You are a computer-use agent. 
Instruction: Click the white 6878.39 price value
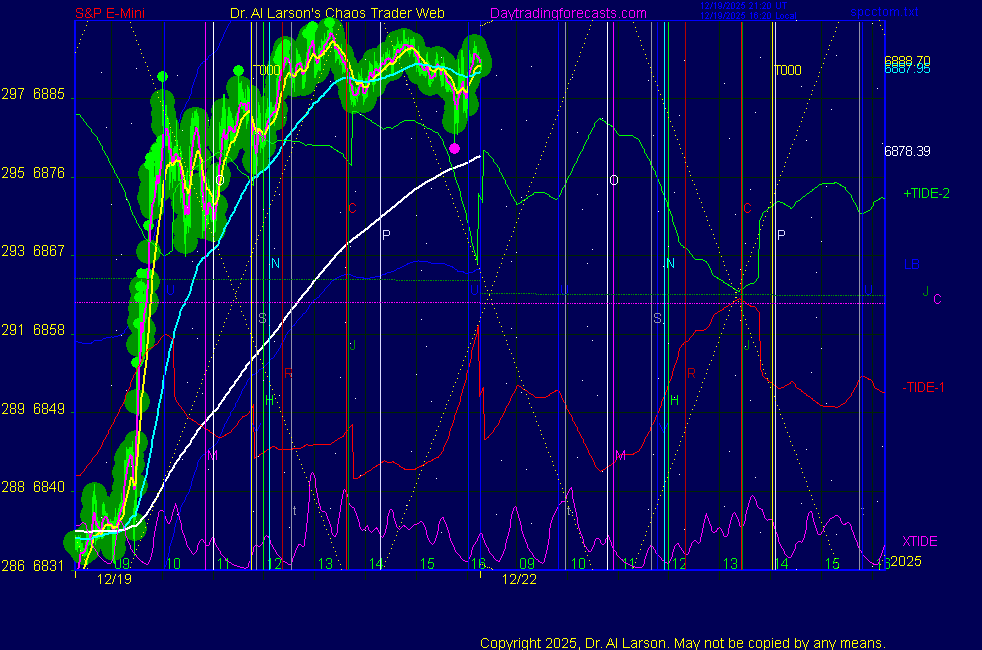coord(907,152)
